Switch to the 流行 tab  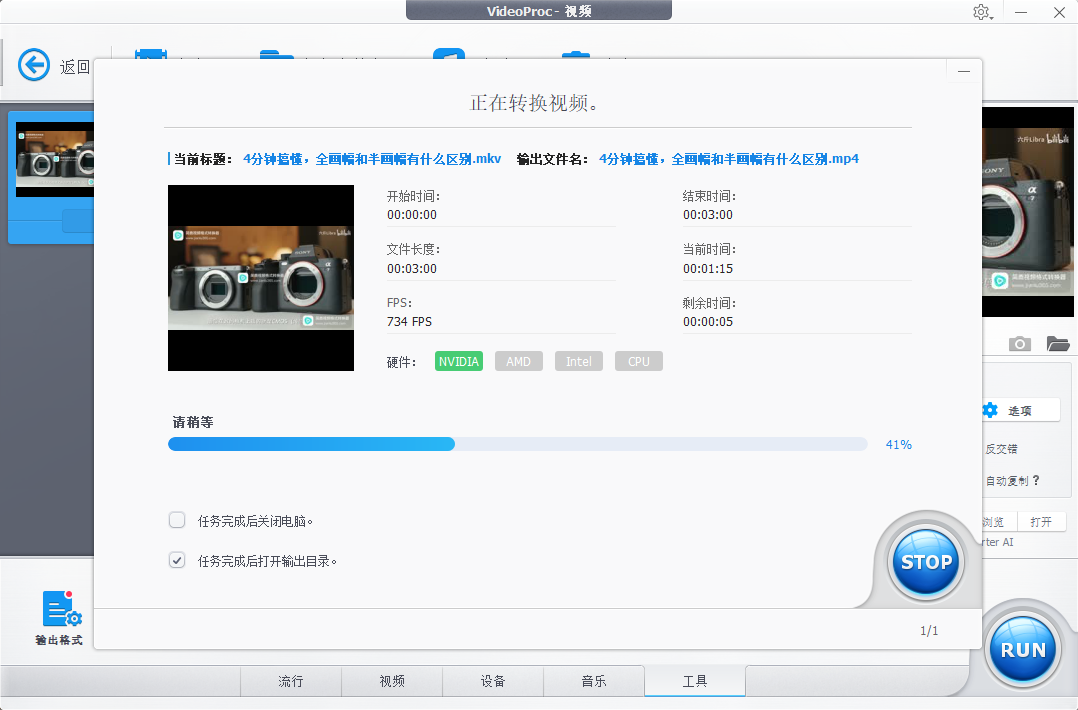coord(290,681)
